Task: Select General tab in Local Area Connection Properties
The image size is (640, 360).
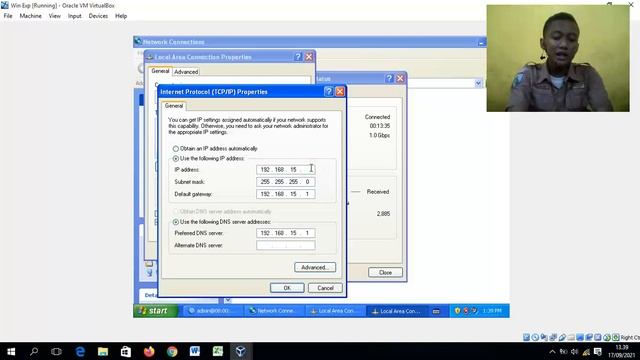Action: pyautogui.click(x=160, y=71)
